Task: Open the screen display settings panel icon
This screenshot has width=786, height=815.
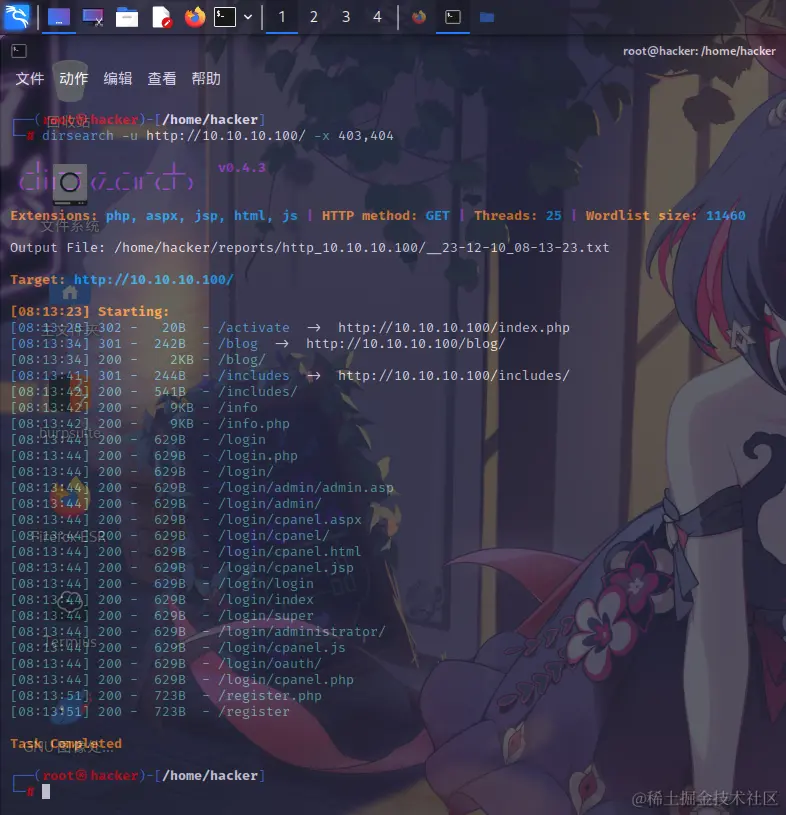Action: coord(93,17)
